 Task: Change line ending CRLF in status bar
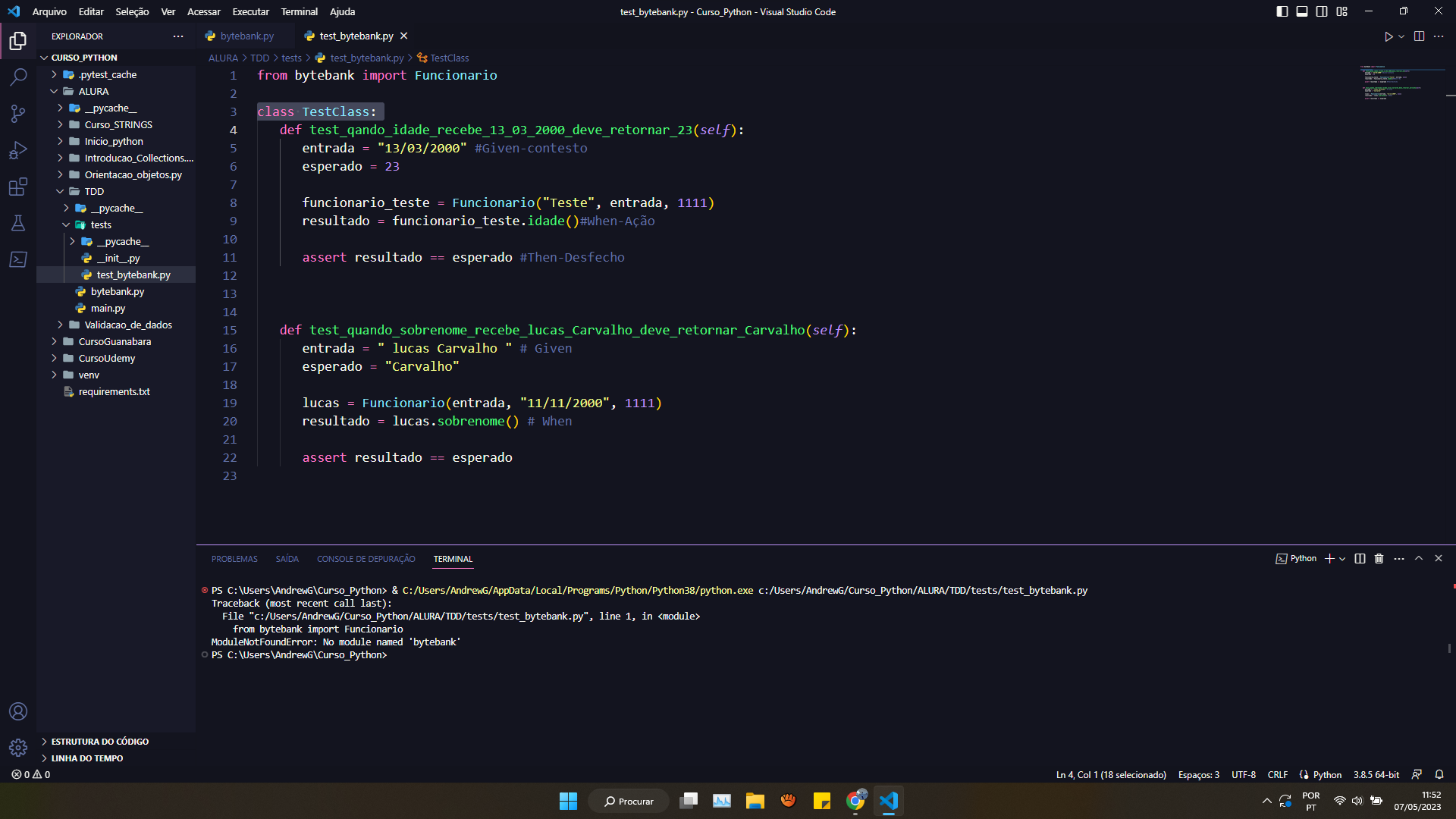point(1277,775)
